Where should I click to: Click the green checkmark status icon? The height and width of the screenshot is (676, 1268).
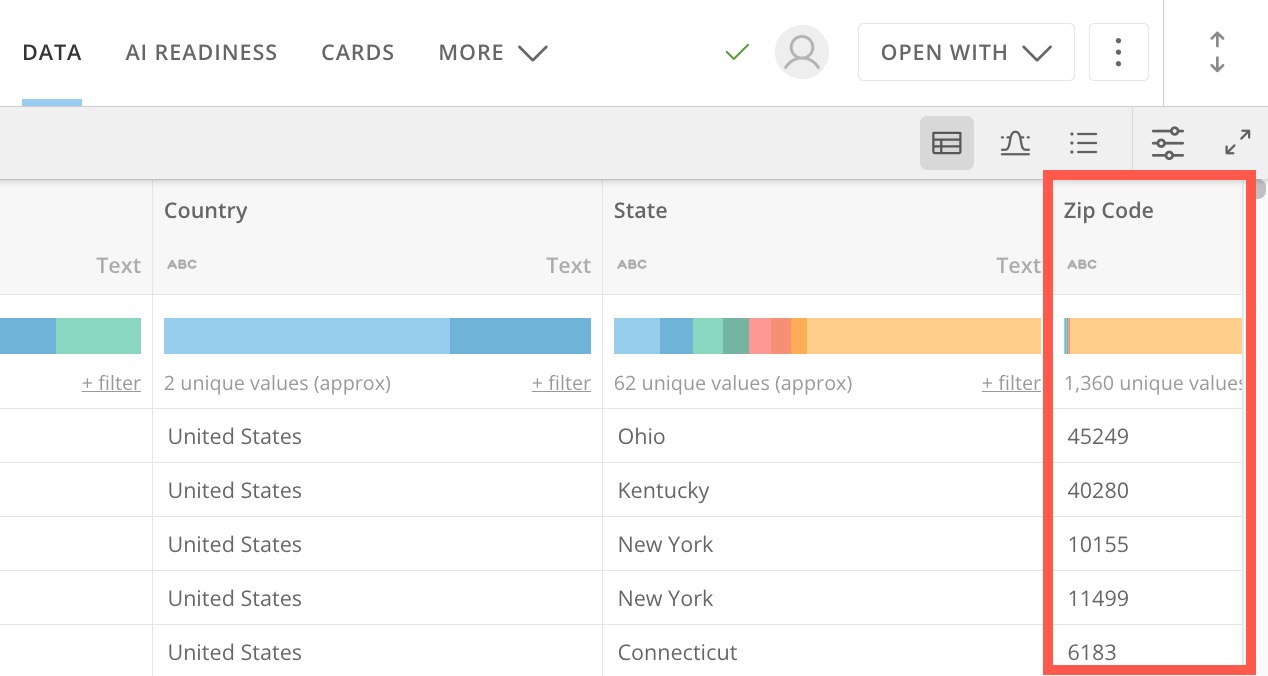click(737, 52)
